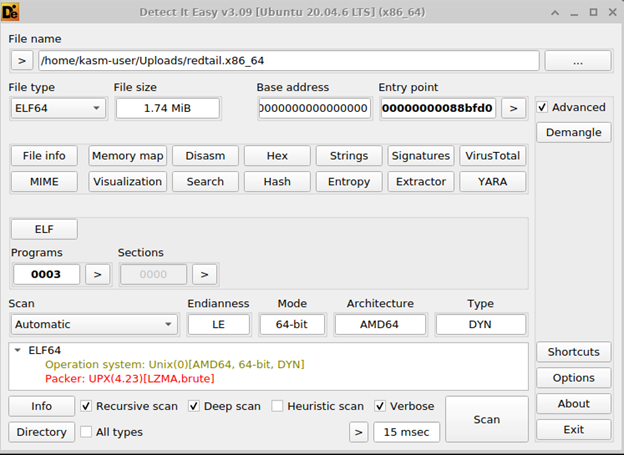
Task: Click the arrow button left of scan time
Action: point(358,432)
